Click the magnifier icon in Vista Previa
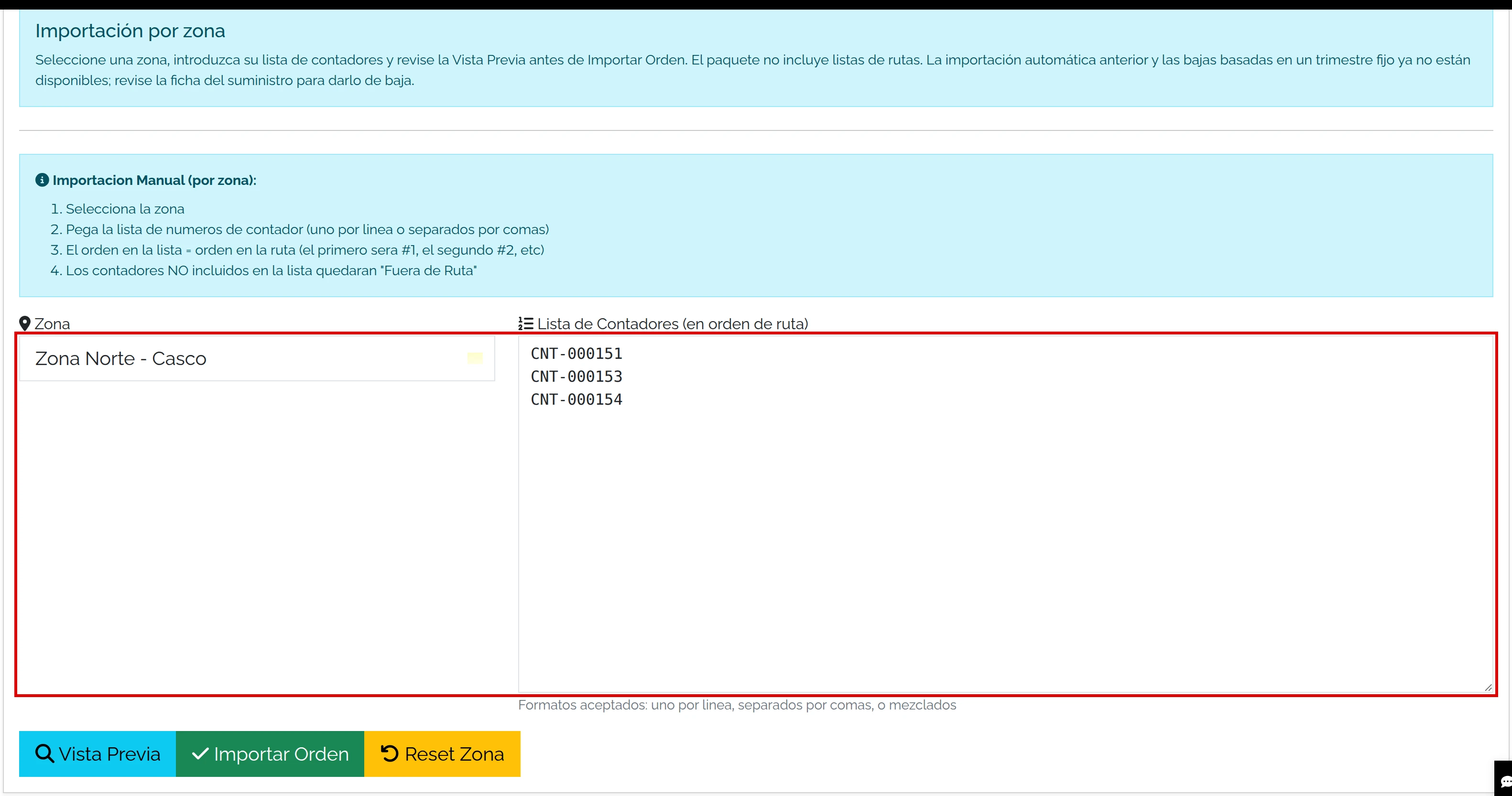Image resolution: width=1512 pixels, height=796 pixels. click(x=44, y=753)
